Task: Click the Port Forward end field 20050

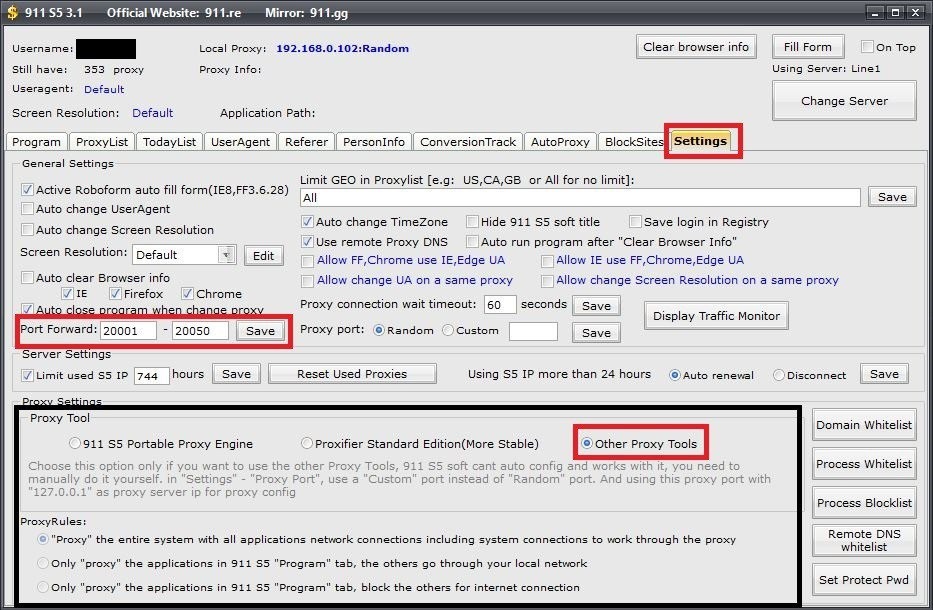Action: [201, 331]
